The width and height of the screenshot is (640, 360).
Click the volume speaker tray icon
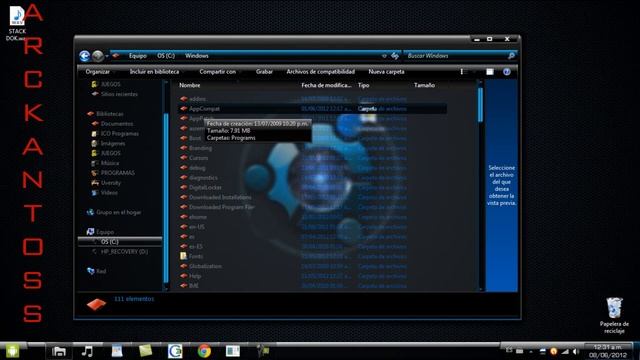click(575, 351)
